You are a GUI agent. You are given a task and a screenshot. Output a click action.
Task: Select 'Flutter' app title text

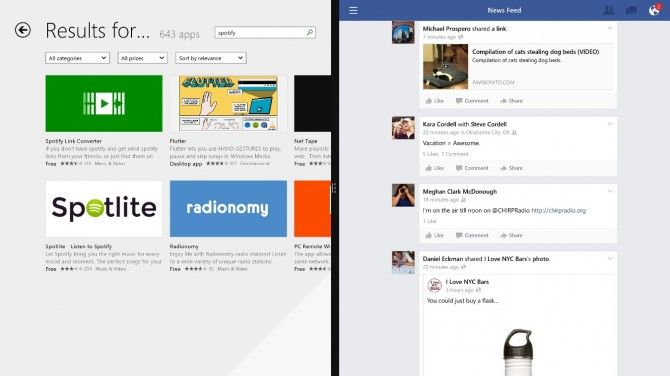click(178, 141)
